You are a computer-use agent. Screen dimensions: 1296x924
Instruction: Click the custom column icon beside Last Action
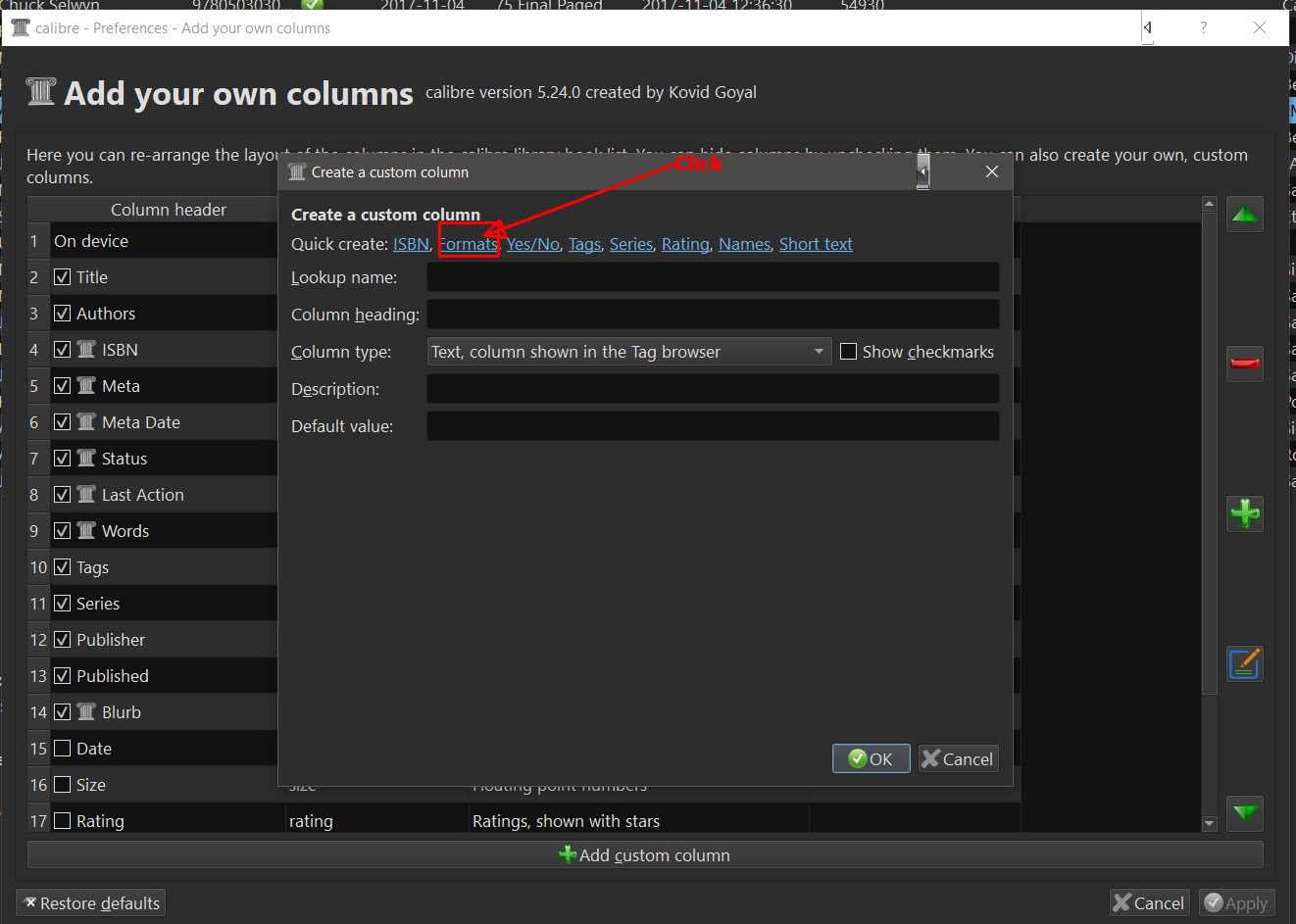pos(86,495)
